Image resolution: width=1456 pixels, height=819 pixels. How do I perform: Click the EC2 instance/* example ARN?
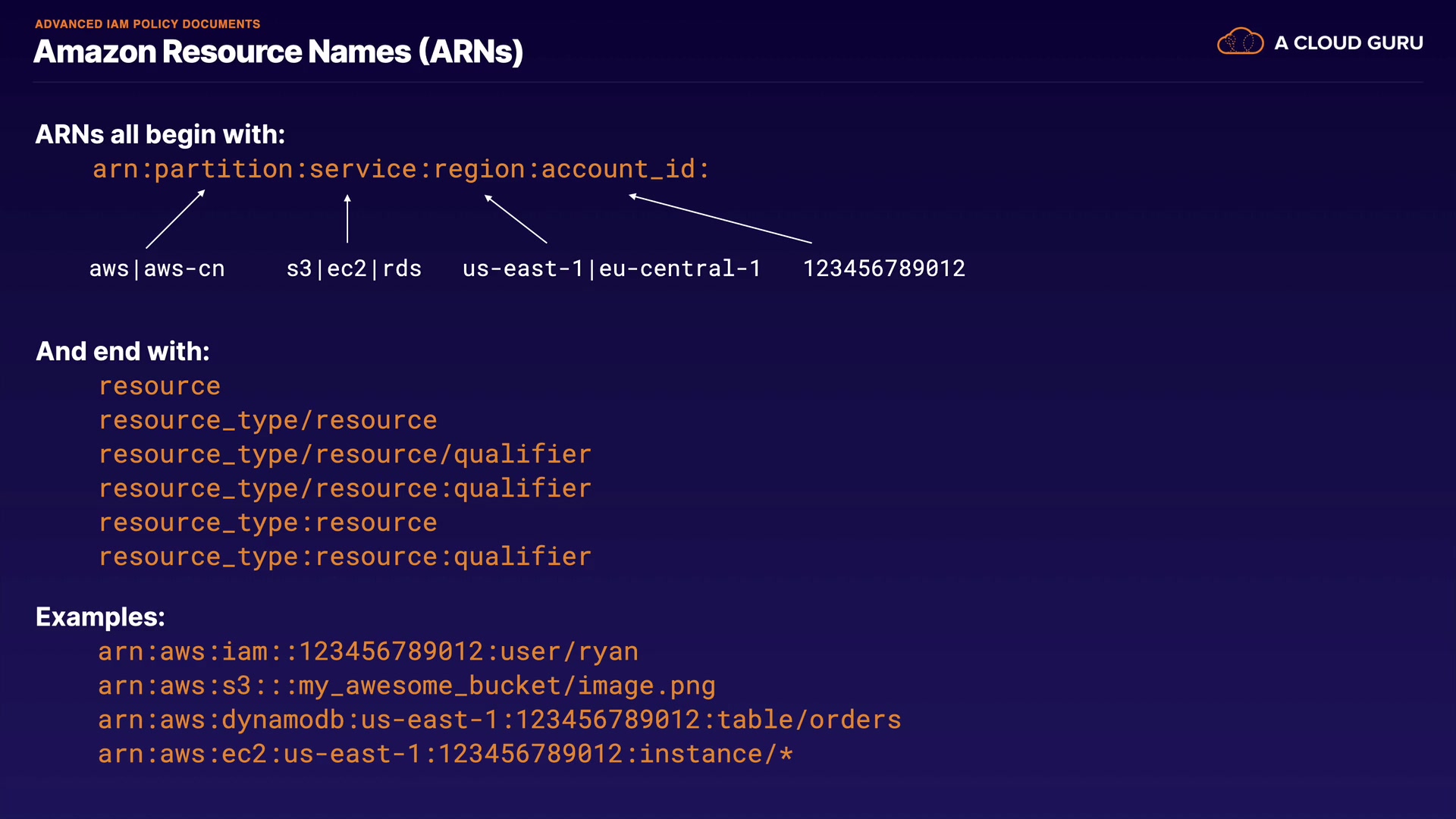pyautogui.click(x=445, y=754)
